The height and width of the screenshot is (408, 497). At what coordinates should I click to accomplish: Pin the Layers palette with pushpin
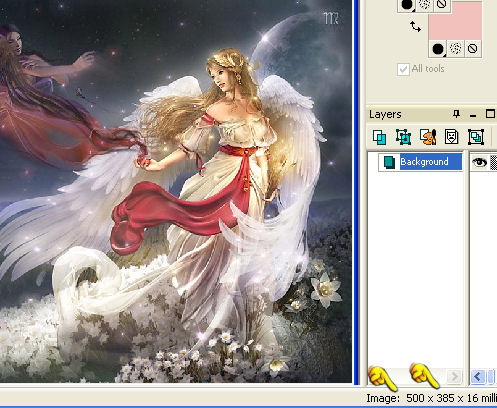click(x=457, y=114)
